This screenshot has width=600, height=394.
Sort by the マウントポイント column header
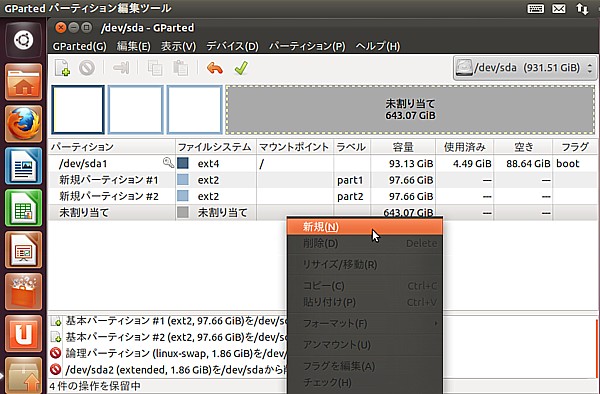[x=295, y=147]
